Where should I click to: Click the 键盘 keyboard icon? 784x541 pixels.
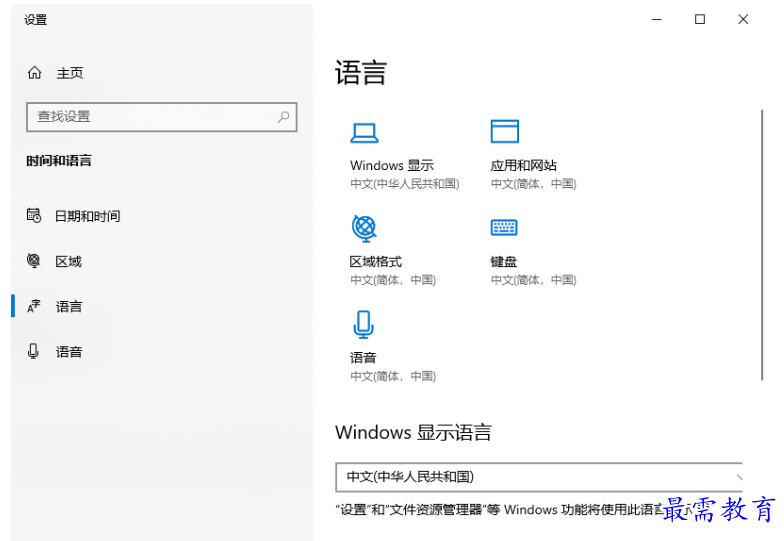pyautogui.click(x=504, y=228)
